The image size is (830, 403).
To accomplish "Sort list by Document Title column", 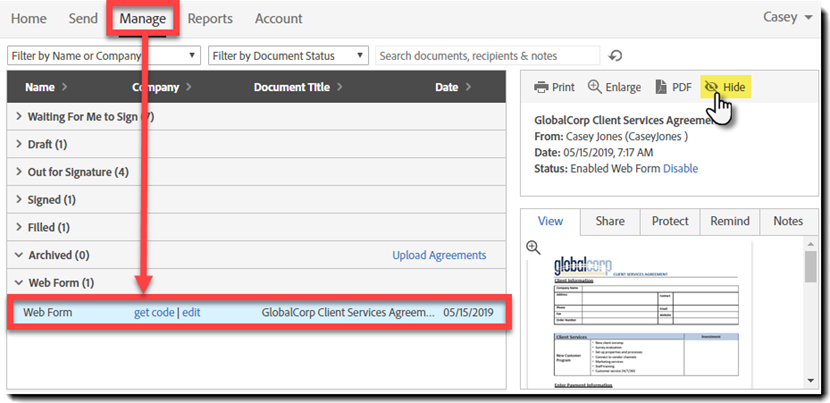I will (298, 87).
